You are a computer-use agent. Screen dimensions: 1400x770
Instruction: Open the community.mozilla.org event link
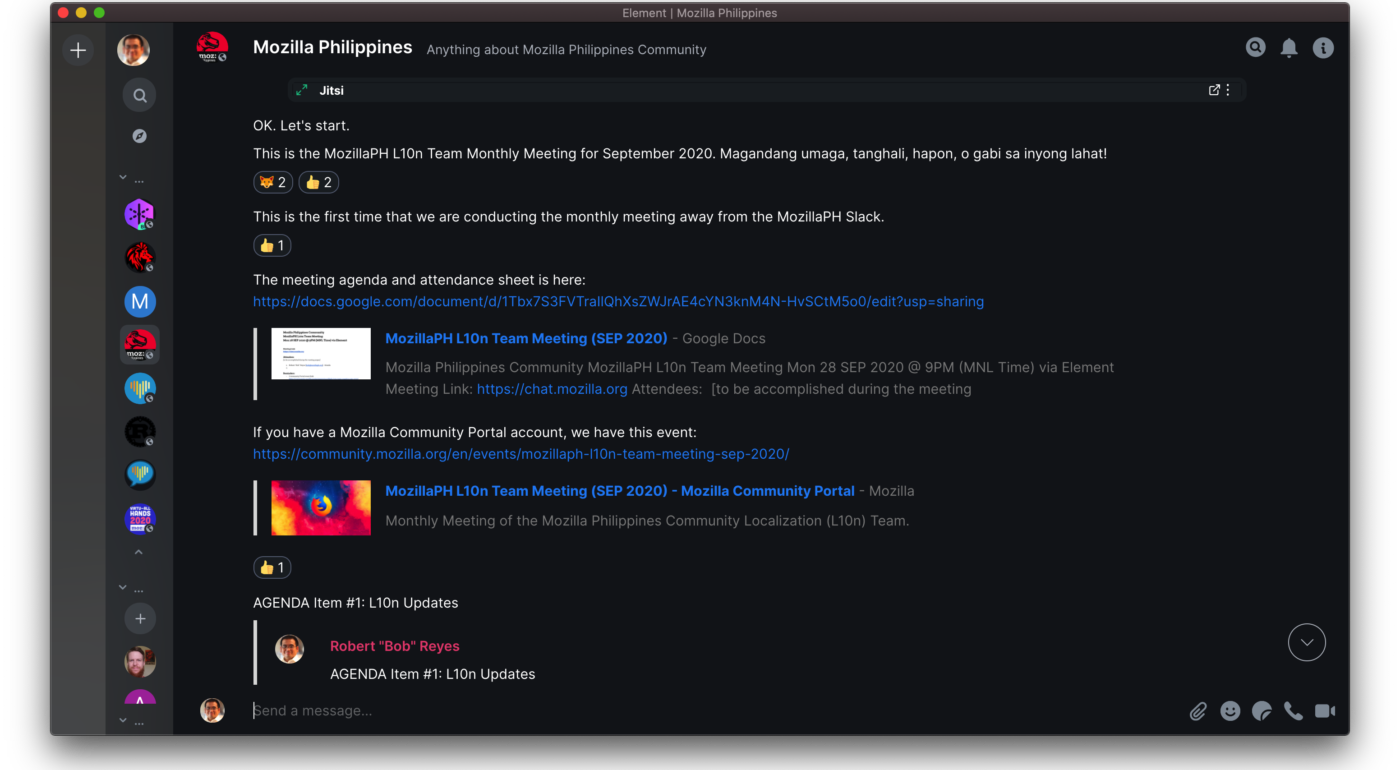(521, 453)
